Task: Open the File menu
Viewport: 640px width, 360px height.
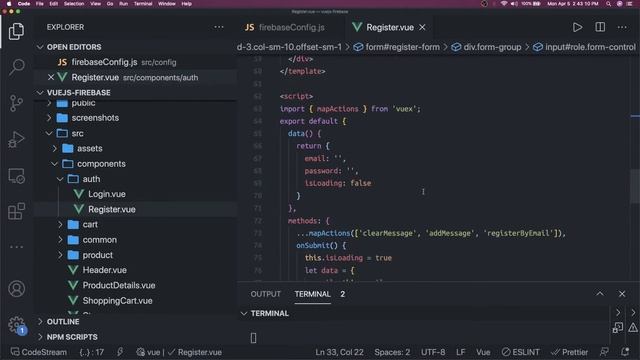Action: pyautogui.click(x=40, y=4)
